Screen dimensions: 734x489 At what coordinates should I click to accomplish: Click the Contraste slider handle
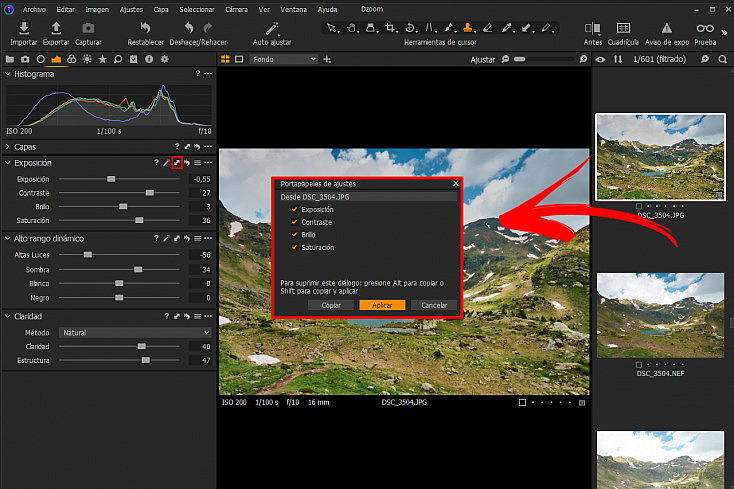[149, 193]
